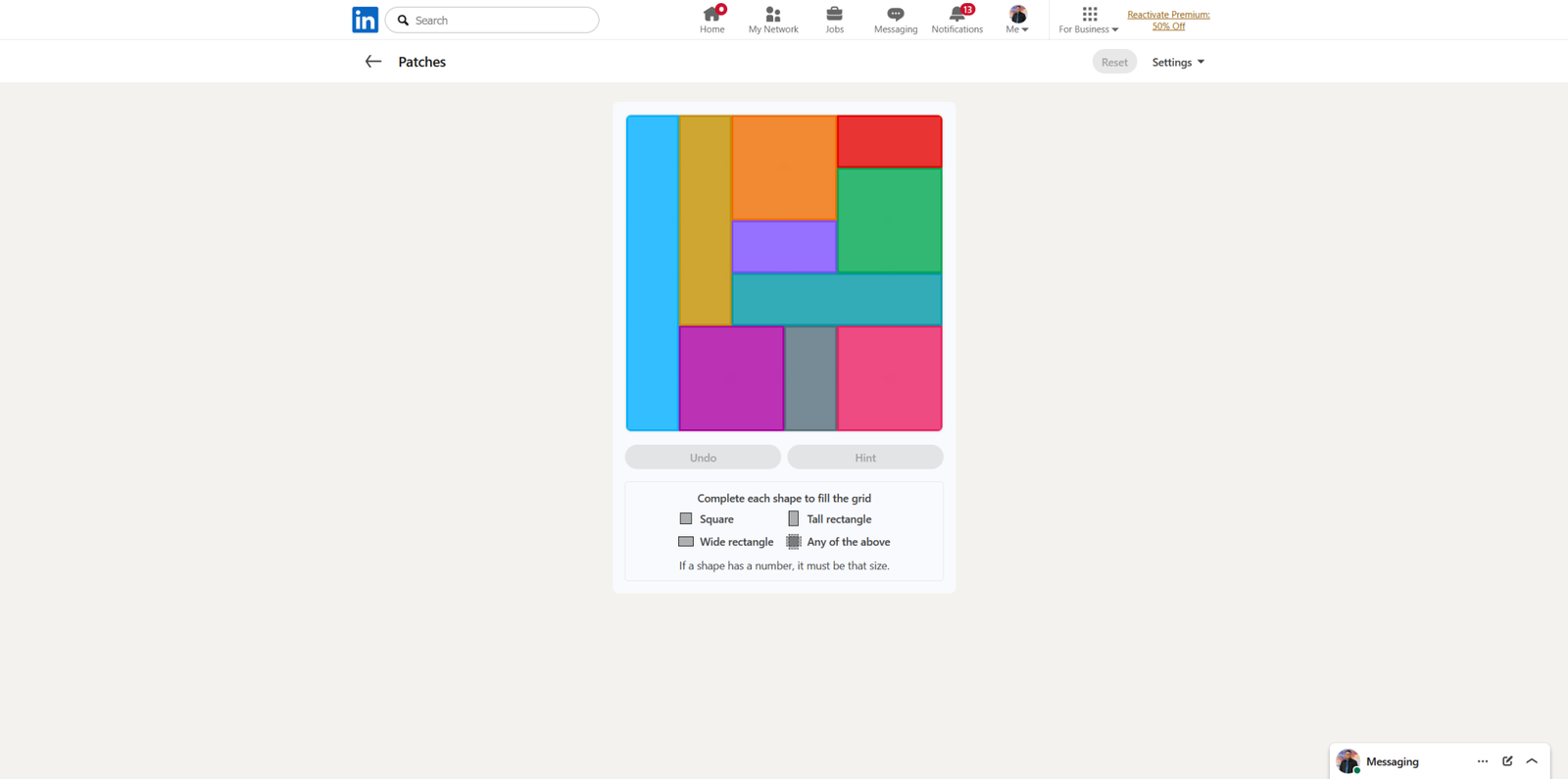Open the Jobs briefcase icon
1568x779 pixels.
tap(834, 20)
